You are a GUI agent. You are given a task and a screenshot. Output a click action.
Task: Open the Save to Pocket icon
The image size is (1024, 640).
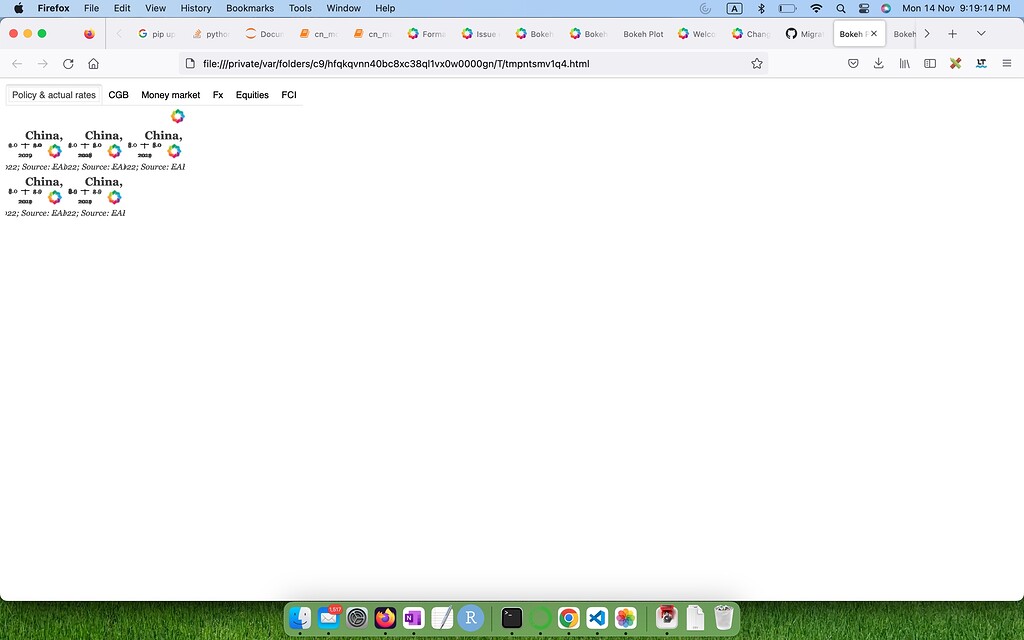853,63
